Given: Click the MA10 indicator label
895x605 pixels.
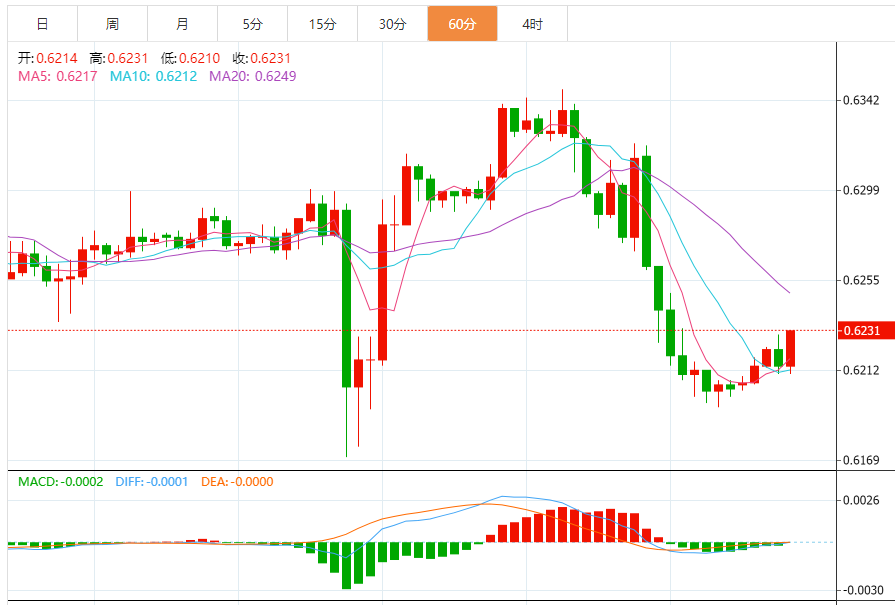Looking at the screenshot, I should click(153, 76).
